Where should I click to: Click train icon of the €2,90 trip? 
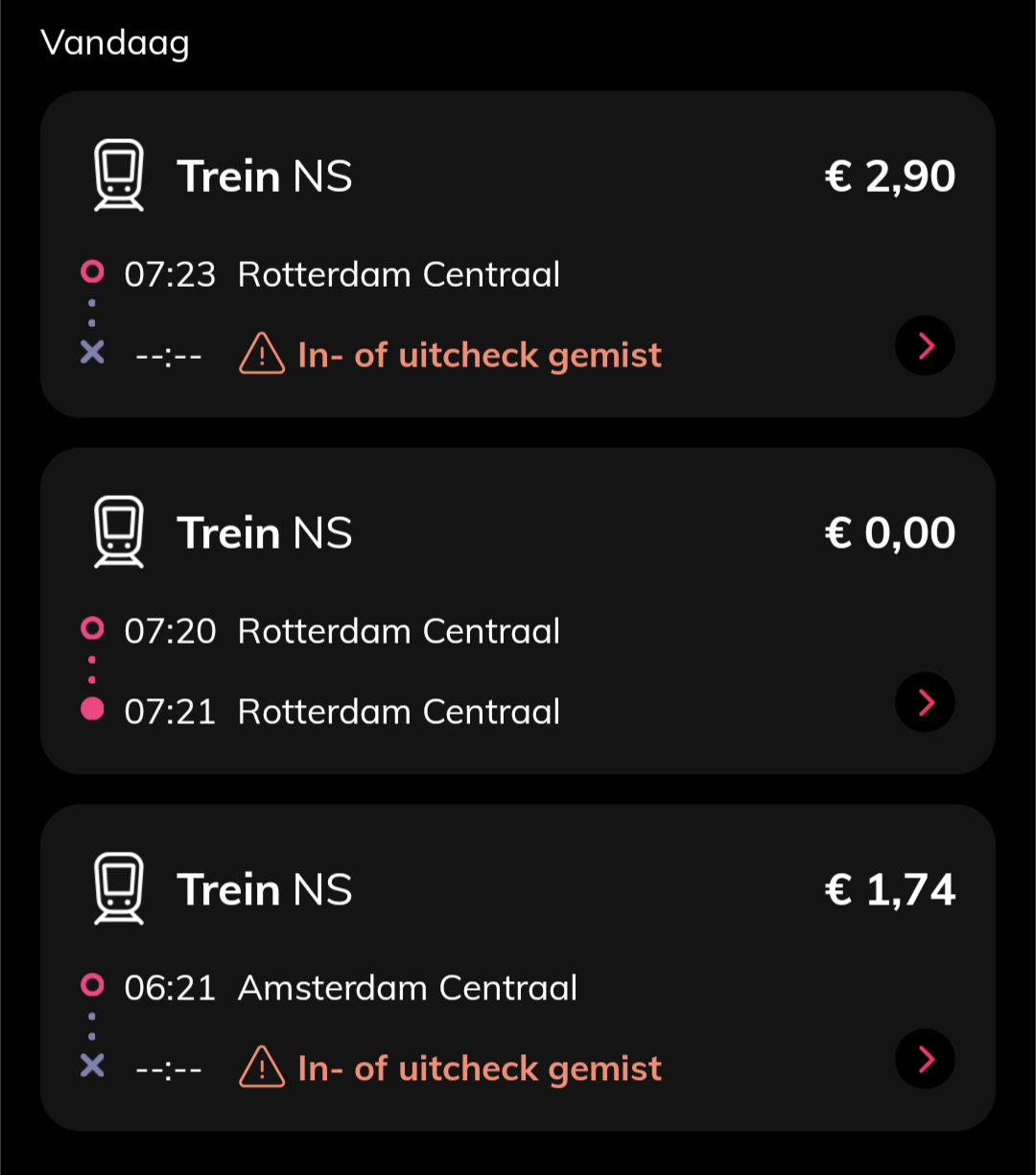(119, 176)
